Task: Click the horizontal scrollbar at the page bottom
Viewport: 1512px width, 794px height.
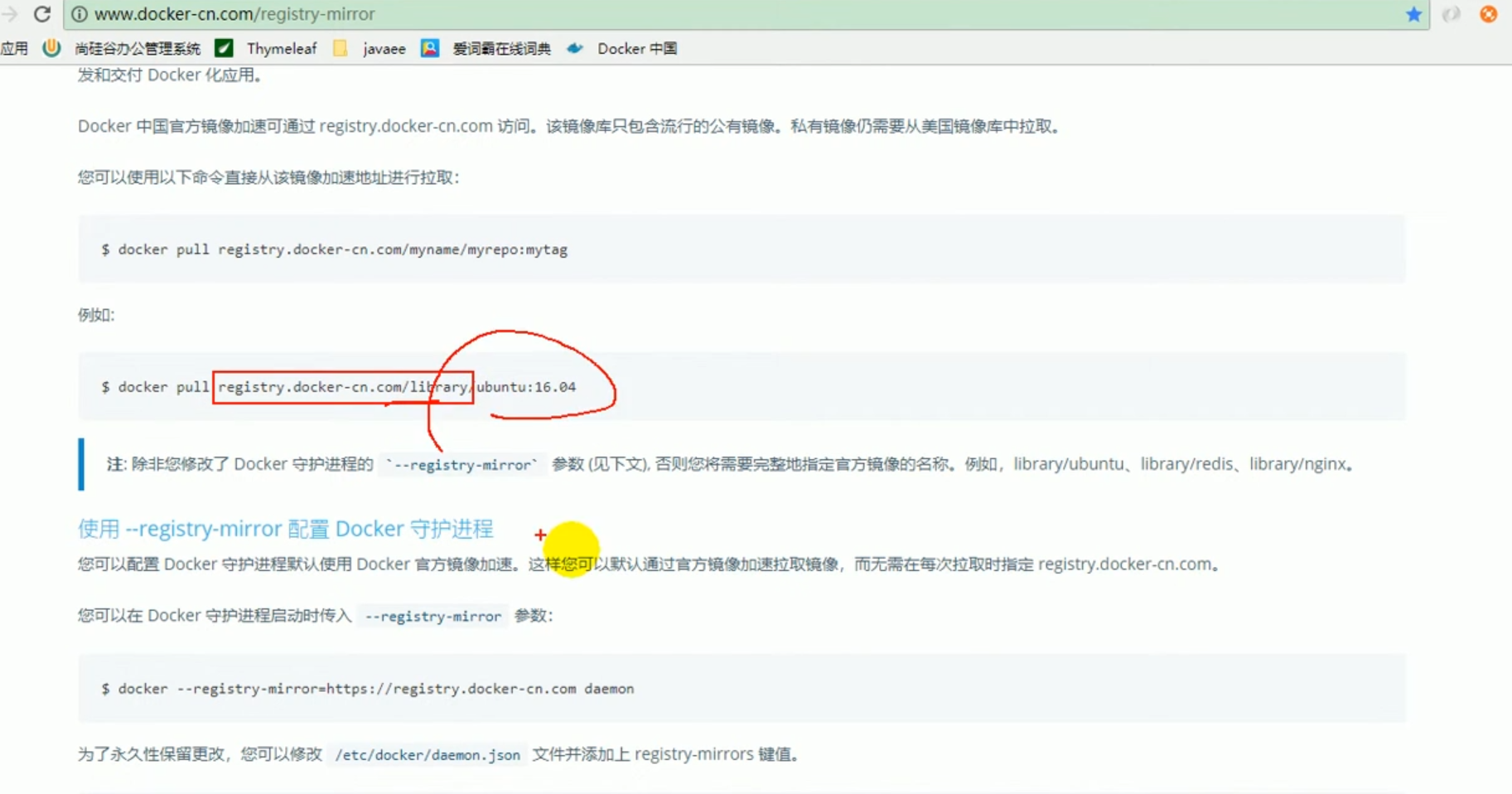Action: (x=746, y=788)
